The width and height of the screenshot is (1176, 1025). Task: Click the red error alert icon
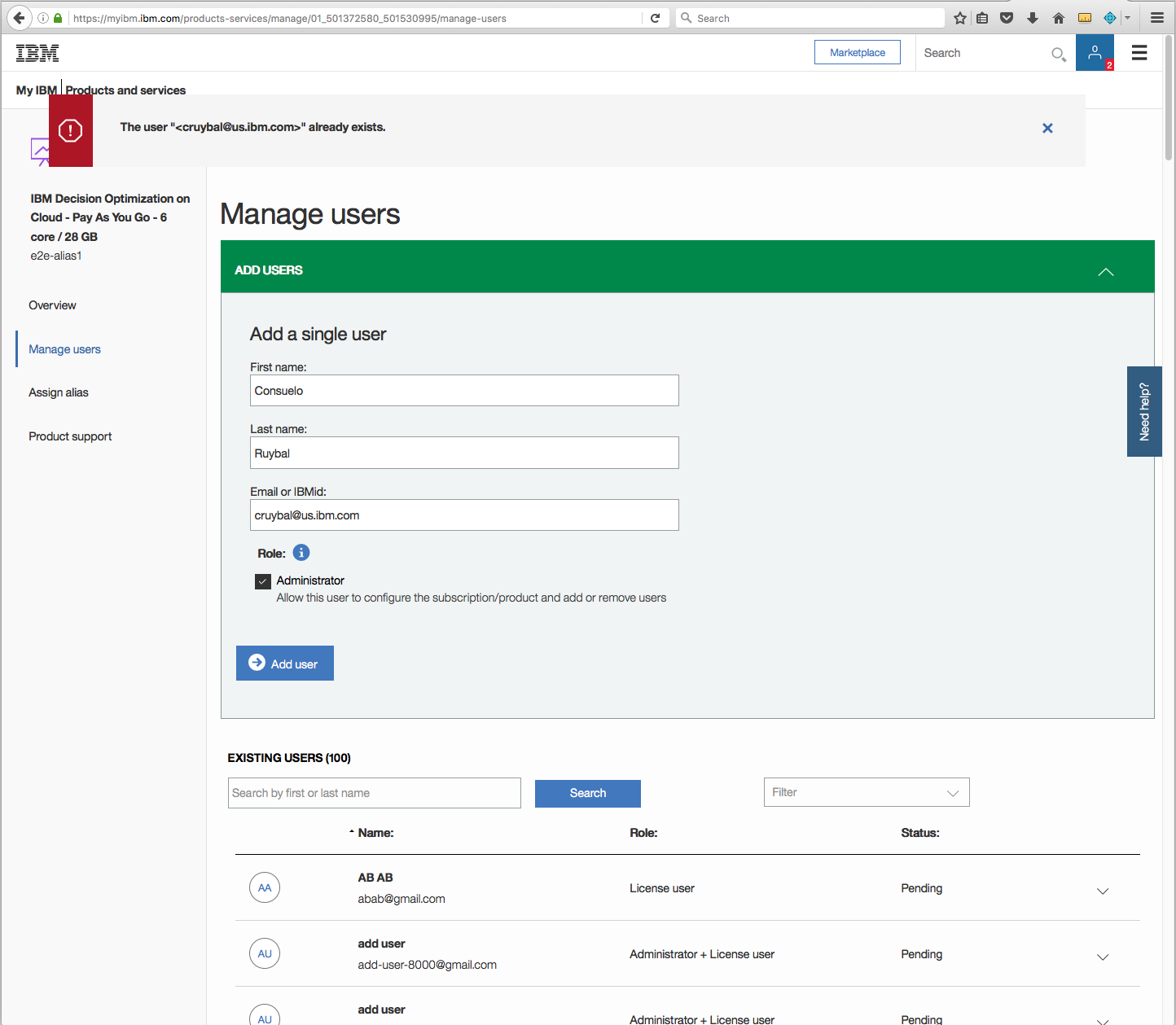tap(71, 130)
